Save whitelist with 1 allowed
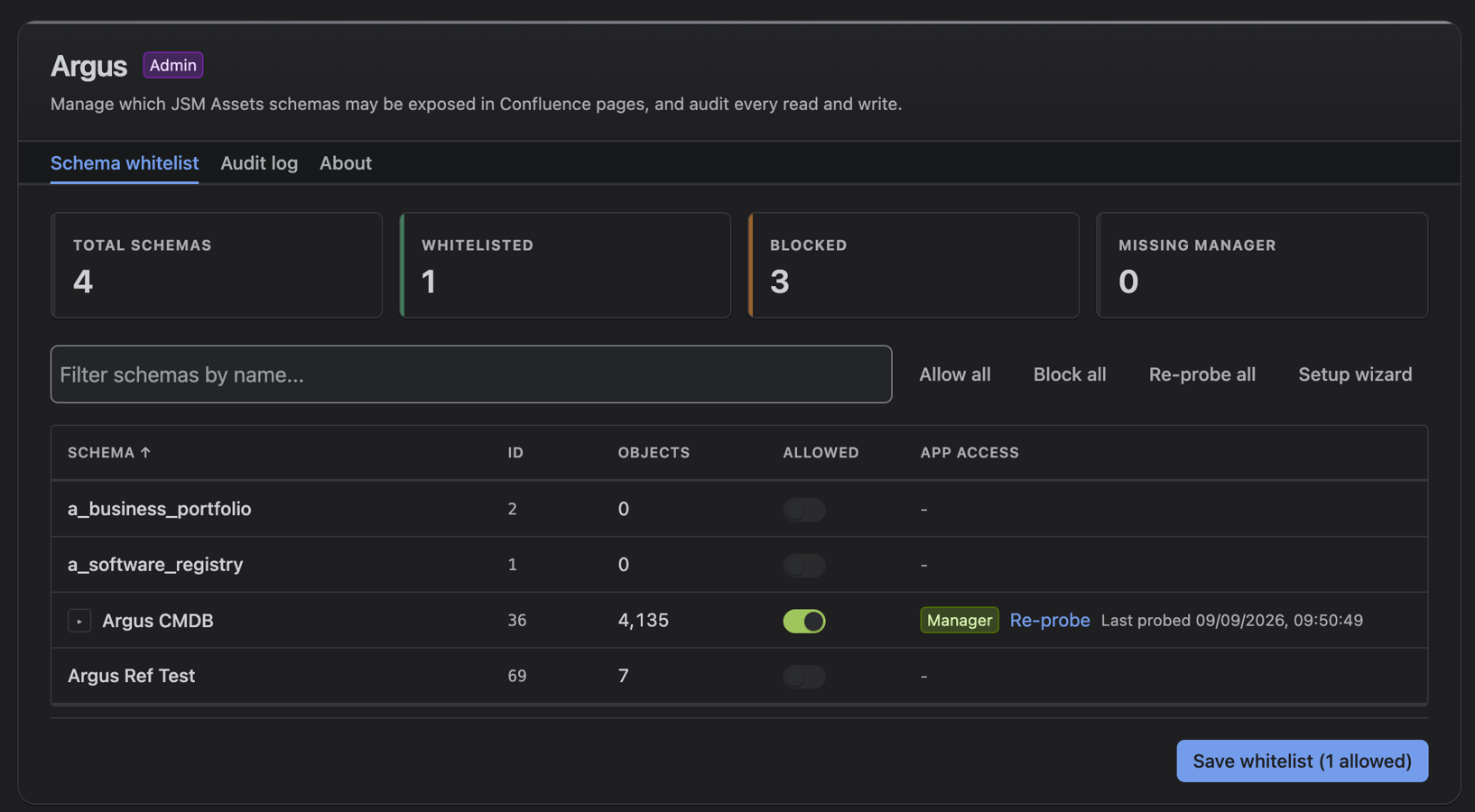 [1302, 761]
